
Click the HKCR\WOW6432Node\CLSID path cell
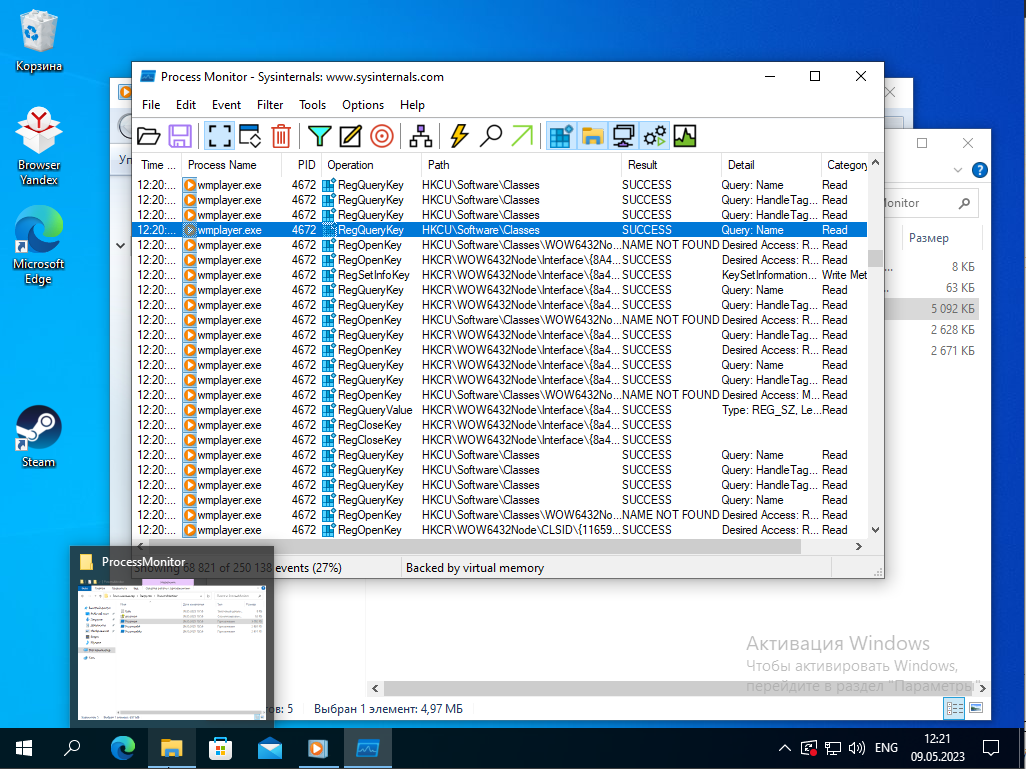click(x=521, y=530)
